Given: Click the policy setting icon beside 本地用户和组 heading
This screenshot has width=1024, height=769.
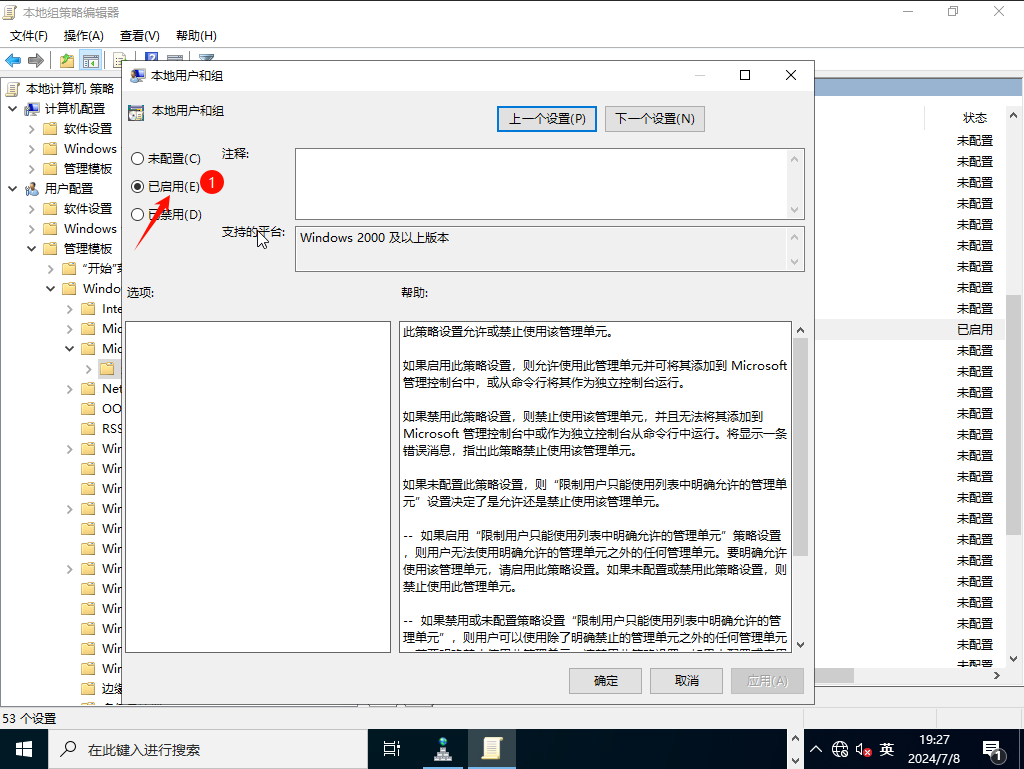Looking at the screenshot, I should click(136, 112).
